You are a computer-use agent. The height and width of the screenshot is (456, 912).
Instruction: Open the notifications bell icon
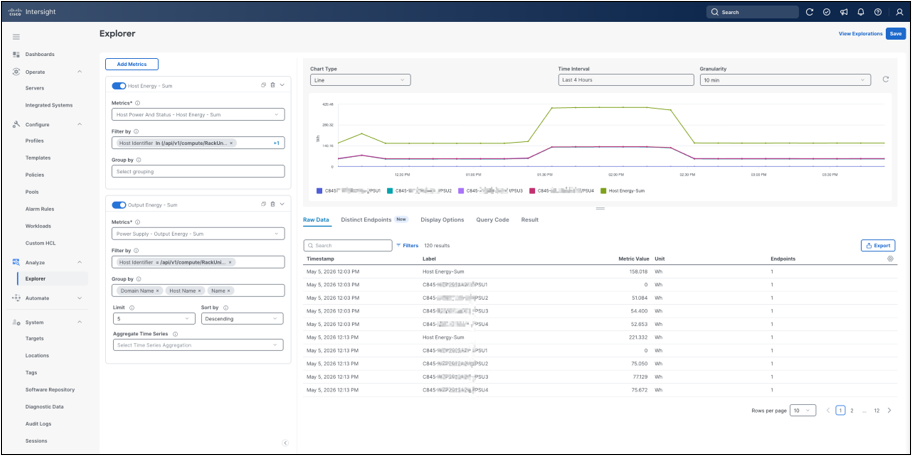tap(861, 12)
